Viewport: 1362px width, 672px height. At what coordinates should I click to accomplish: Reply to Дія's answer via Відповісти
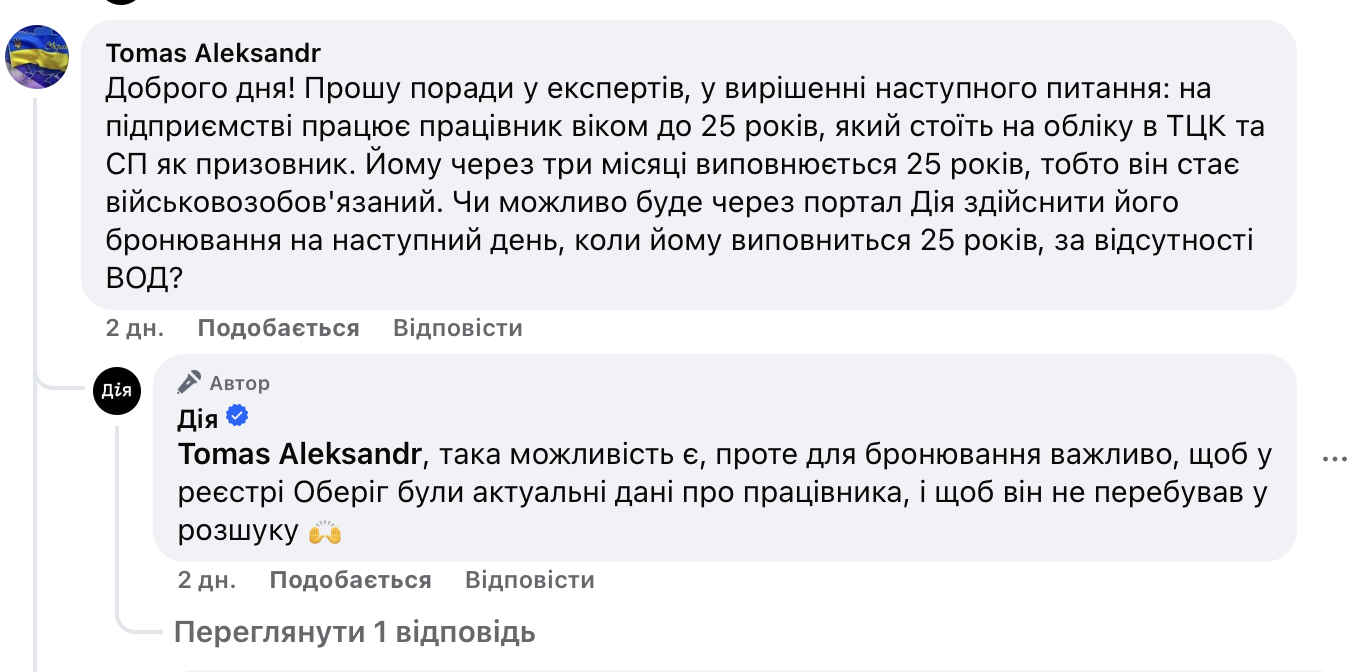coord(530,580)
